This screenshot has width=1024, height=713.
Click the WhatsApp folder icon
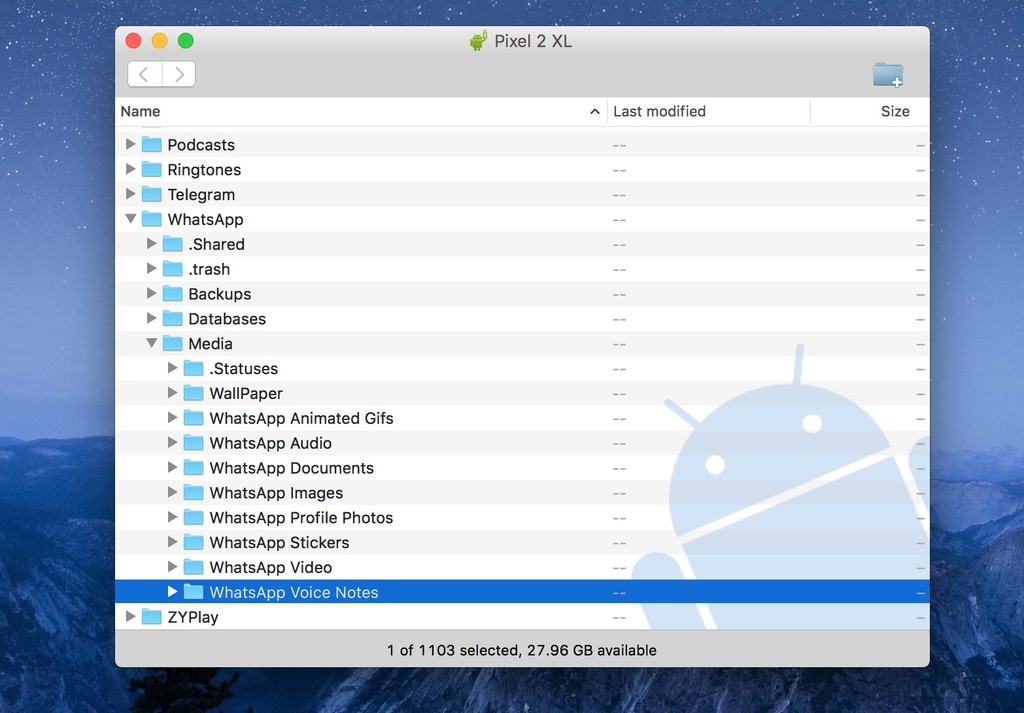click(x=152, y=219)
